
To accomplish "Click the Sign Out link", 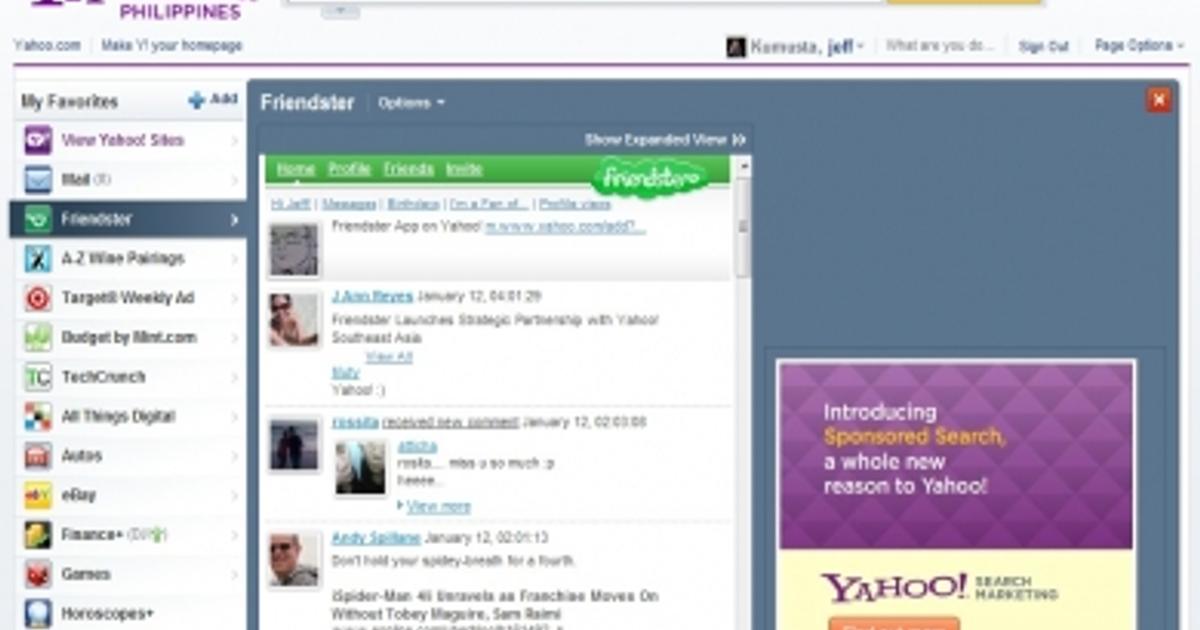I will tap(1043, 46).
